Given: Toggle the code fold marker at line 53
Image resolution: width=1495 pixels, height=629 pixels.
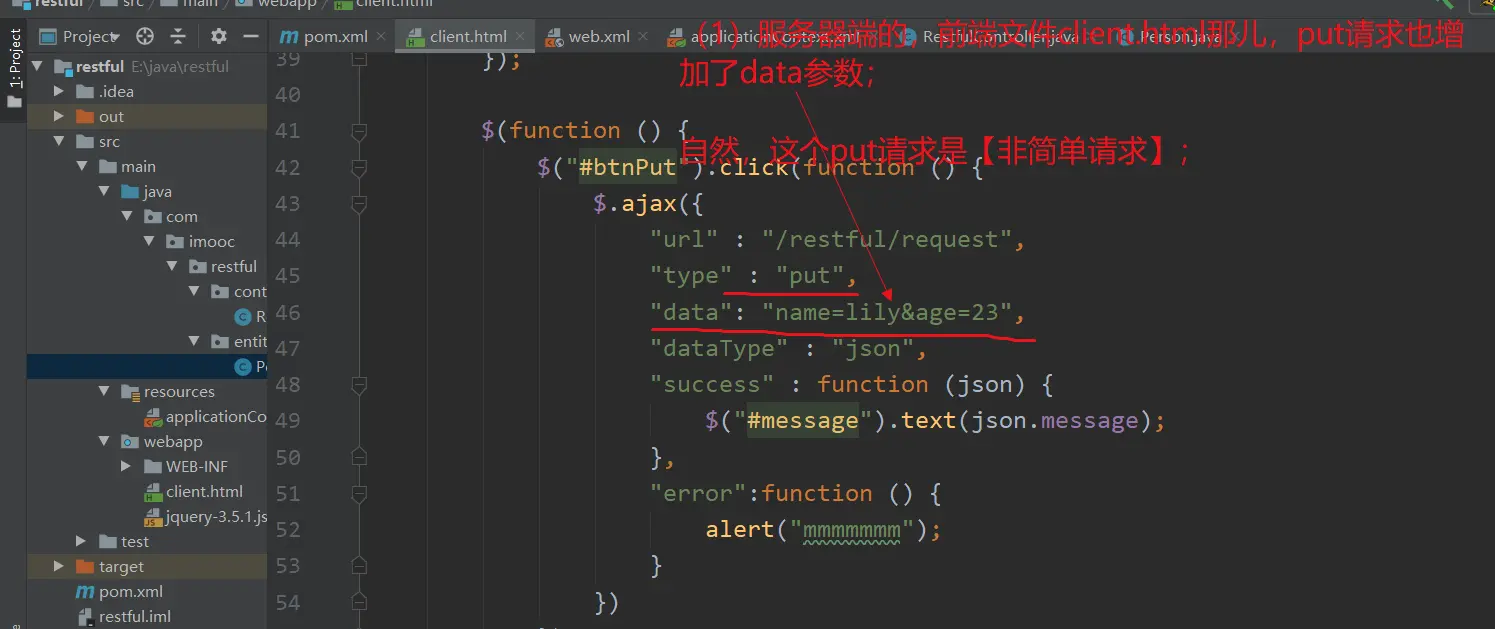Looking at the screenshot, I should [359, 566].
